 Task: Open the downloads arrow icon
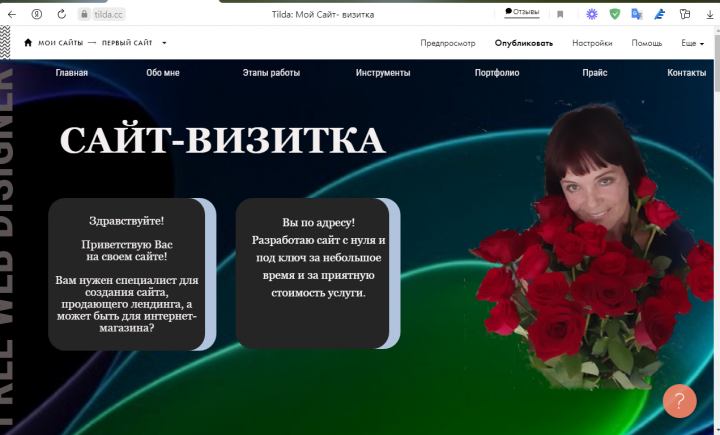(709, 15)
